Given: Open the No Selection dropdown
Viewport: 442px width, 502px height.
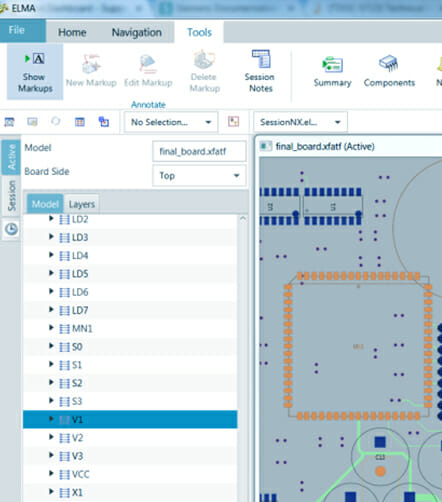Looking at the screenshot, I should [x=171, y=122].
